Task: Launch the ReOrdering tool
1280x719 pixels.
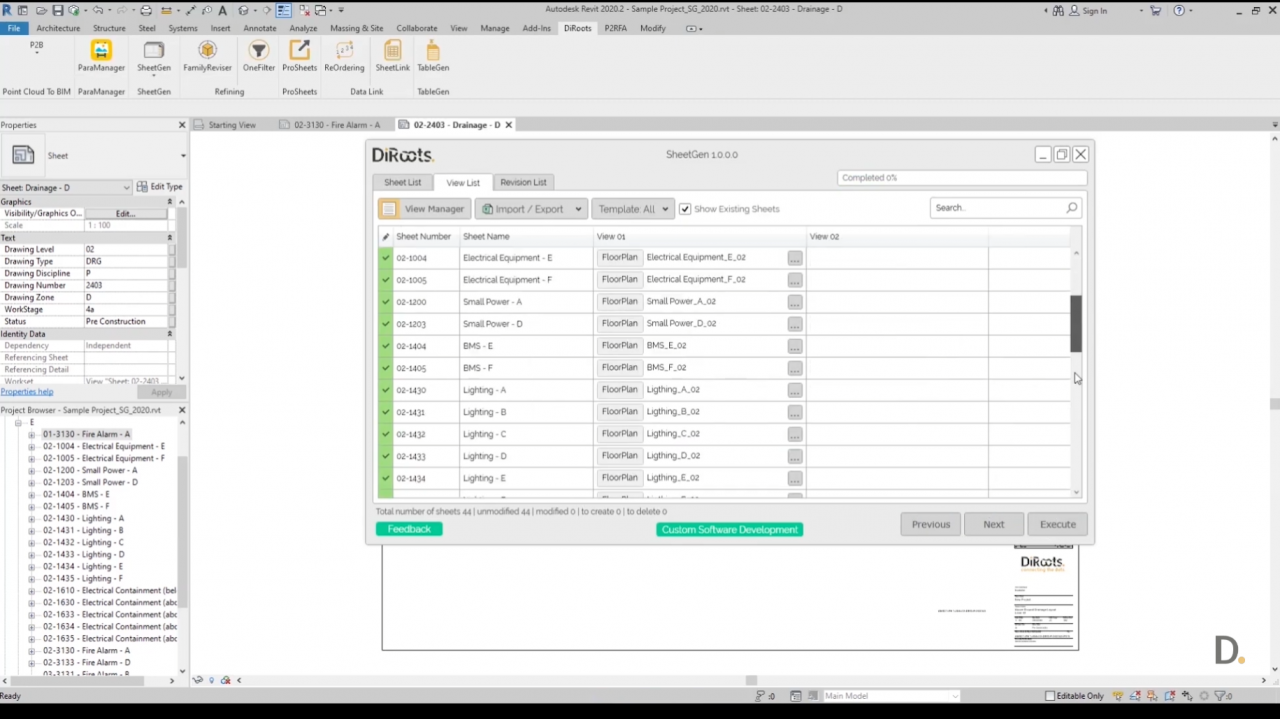Action: pyautogui.click(x=344, y=55)
